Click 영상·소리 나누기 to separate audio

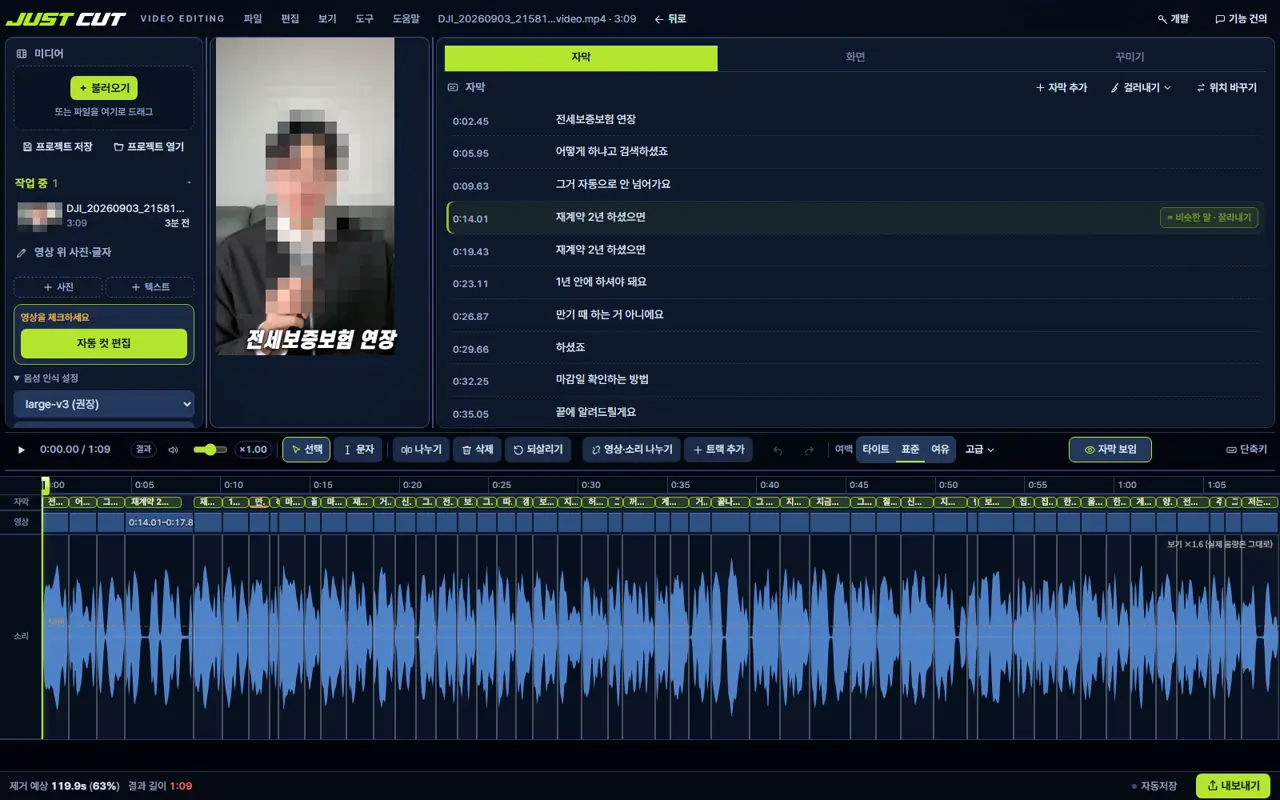tap(632, 450)
